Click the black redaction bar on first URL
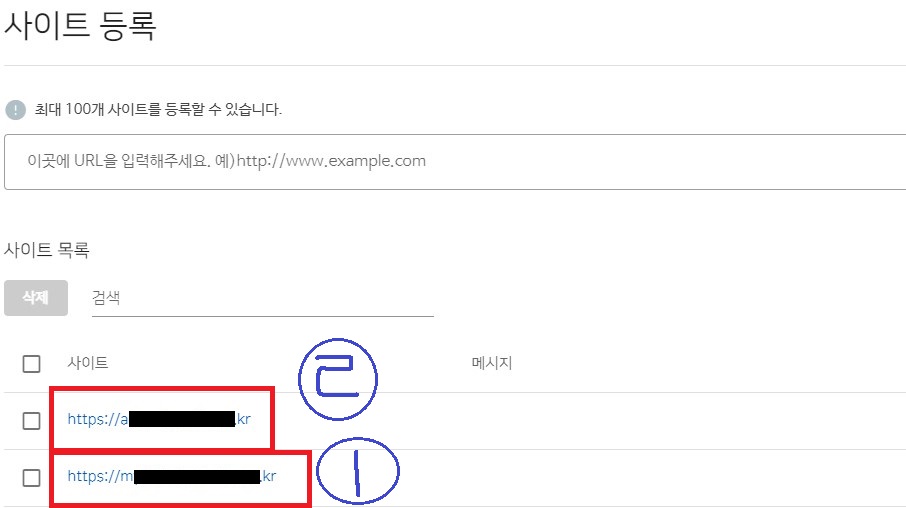This screenshot has width=906, height=508. pyautogui.click(x=182, y=419)
